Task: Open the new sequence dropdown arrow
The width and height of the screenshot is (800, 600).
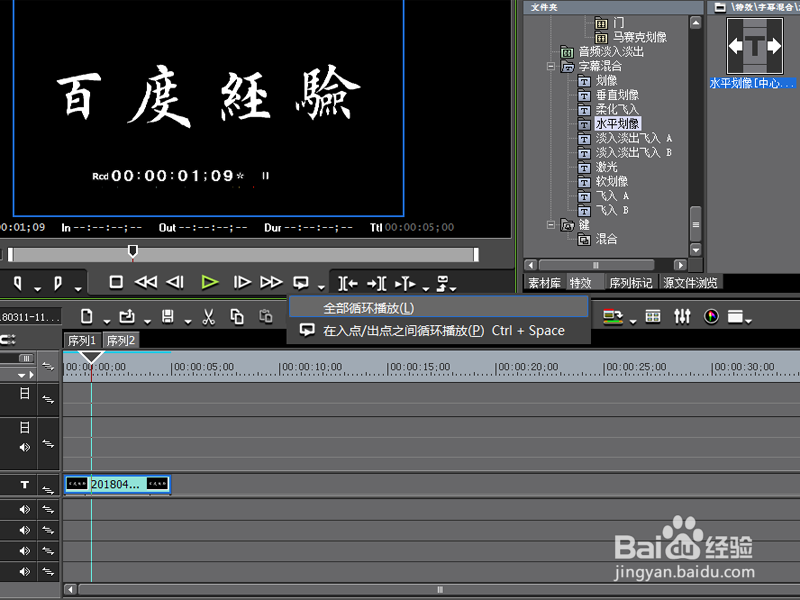Action: coord(107,321)
